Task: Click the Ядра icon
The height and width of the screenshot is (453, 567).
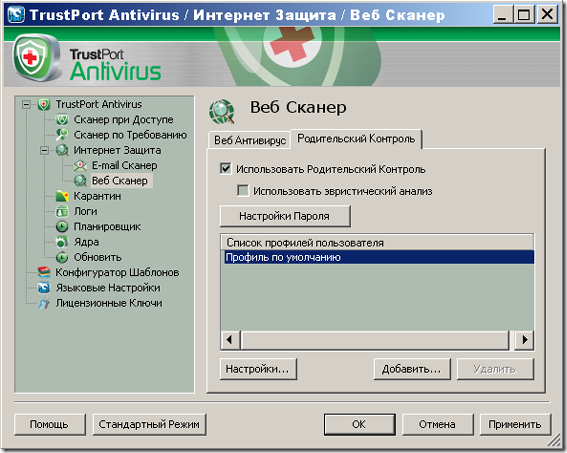Action: pos(62,242)
